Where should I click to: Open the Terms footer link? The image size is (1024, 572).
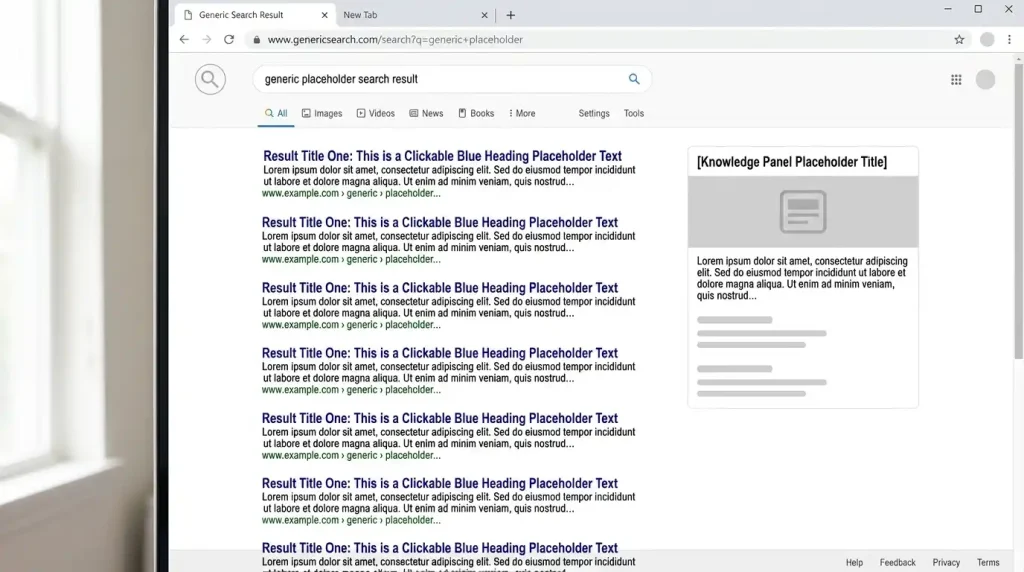(988, 563)
